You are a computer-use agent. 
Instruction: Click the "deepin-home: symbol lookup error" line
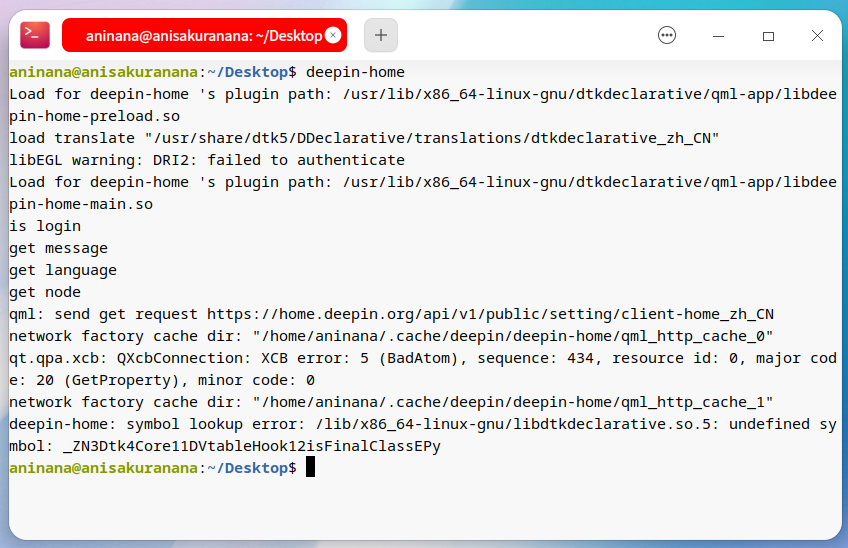click(423, 424)
